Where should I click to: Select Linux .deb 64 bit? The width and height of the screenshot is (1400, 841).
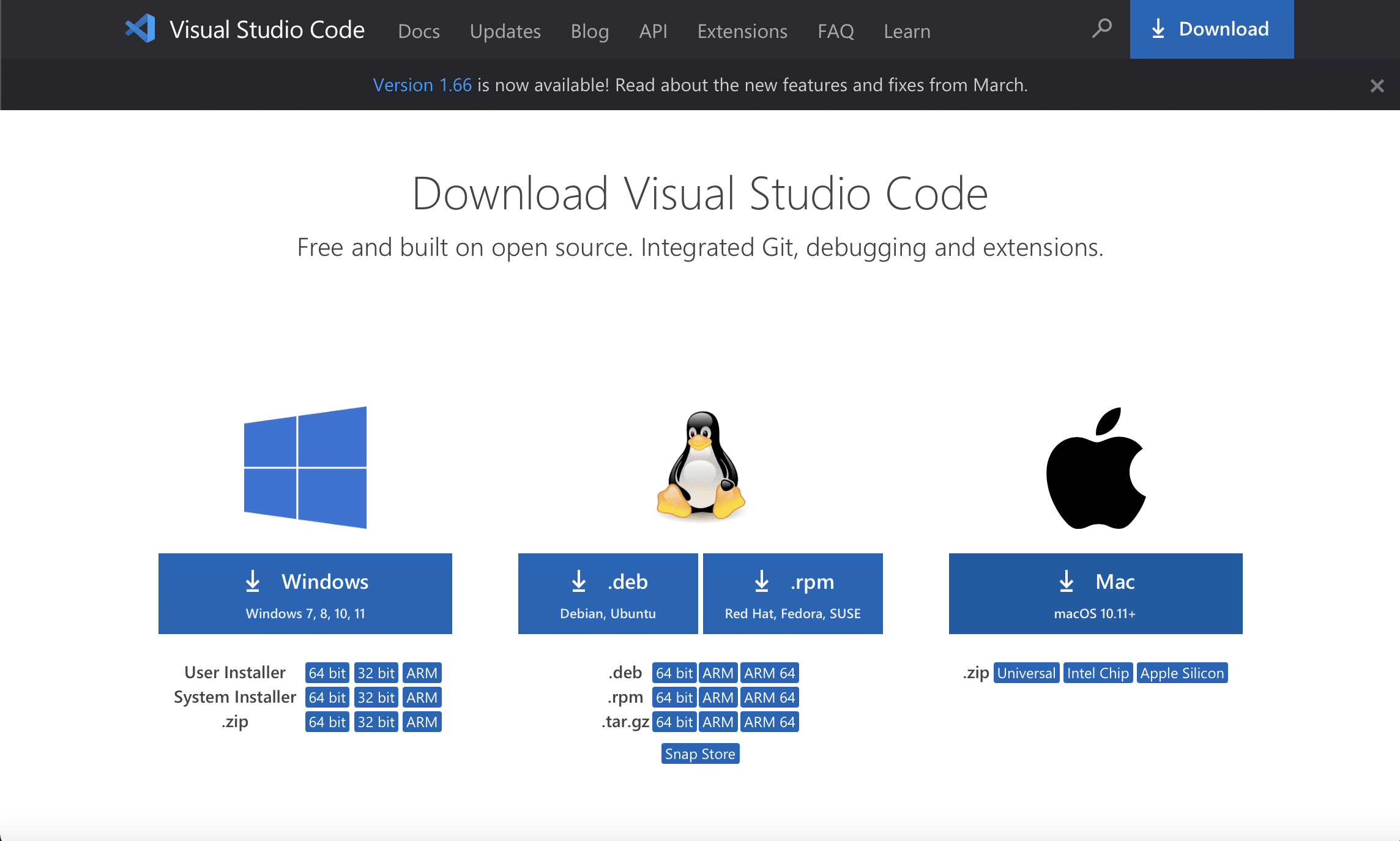point(674,673)
